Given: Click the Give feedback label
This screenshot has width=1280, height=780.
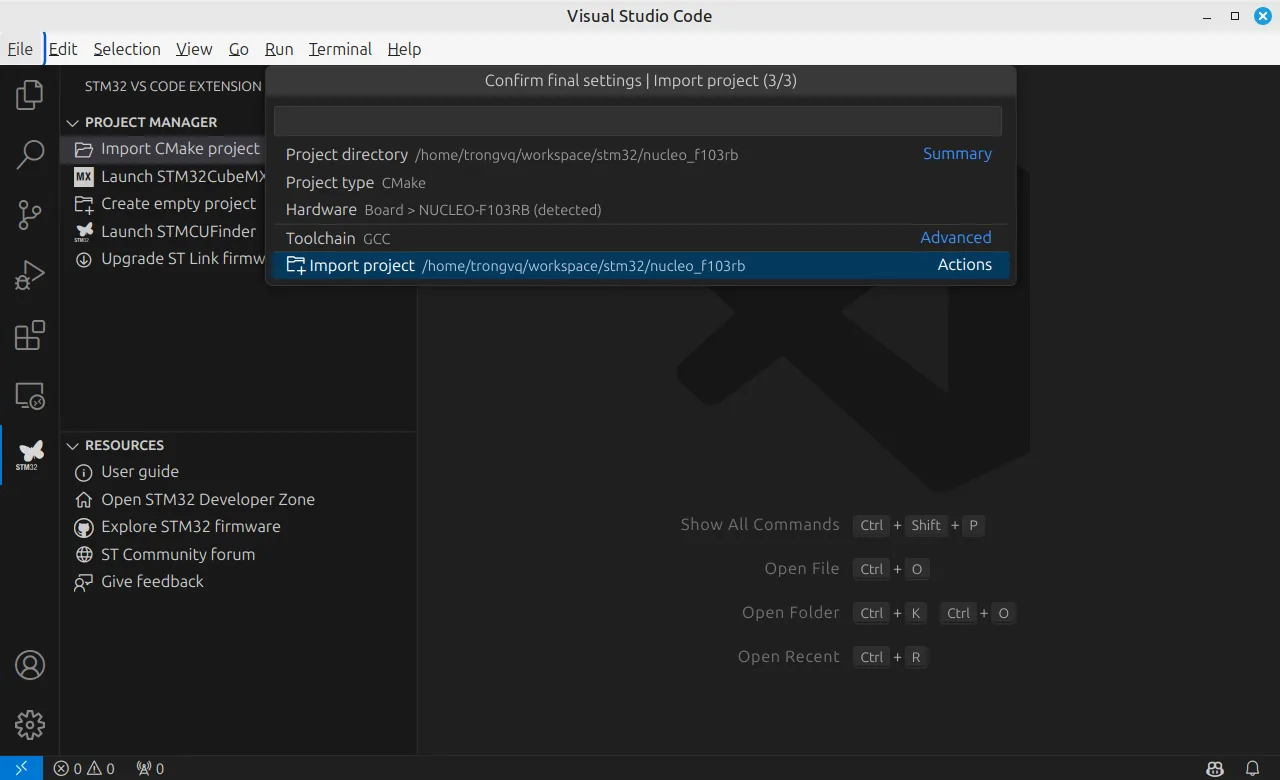Looking at the screenshot, I should pos(152,582).
